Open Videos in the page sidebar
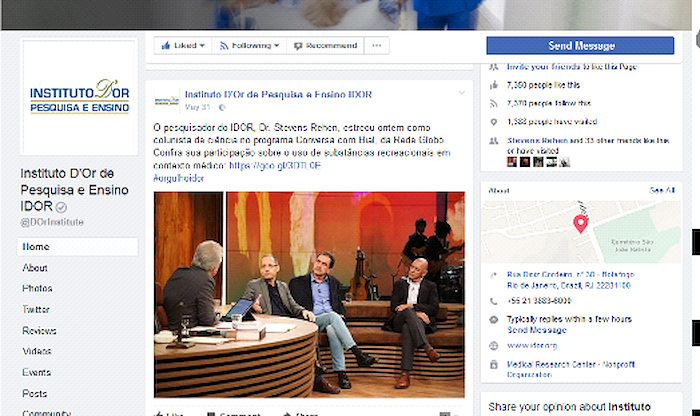The width and height of the screenshot is (700, 416). tap(37, 351)
